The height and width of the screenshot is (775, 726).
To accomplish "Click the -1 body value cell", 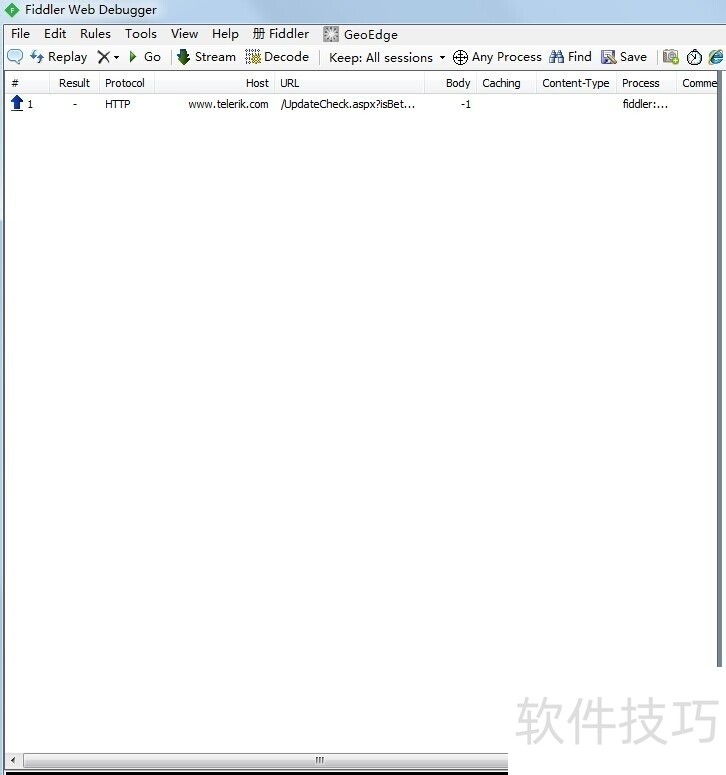I will pyautogui.click(x=466, y=104).
